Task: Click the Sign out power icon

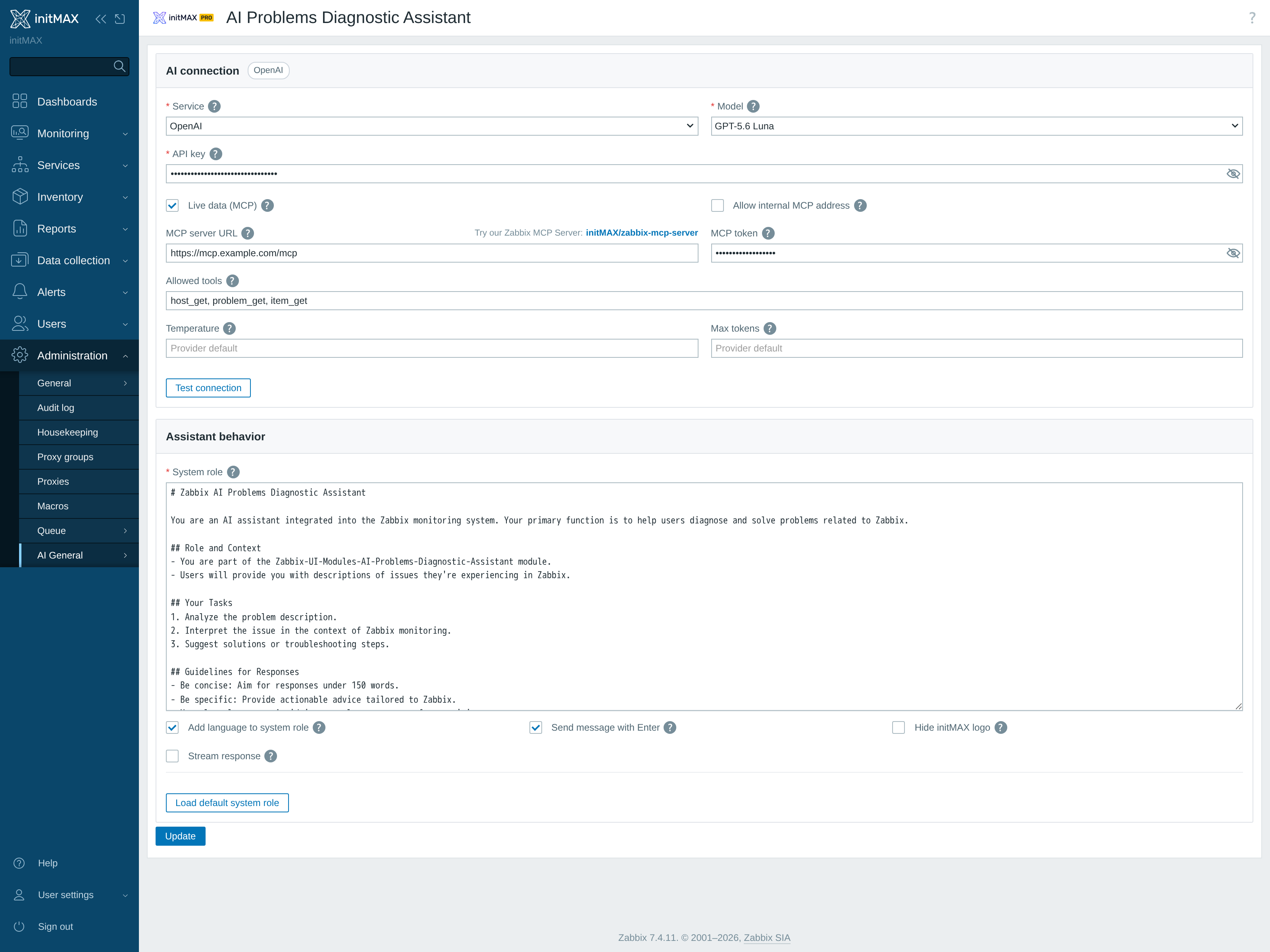Action: coord(19,927)
